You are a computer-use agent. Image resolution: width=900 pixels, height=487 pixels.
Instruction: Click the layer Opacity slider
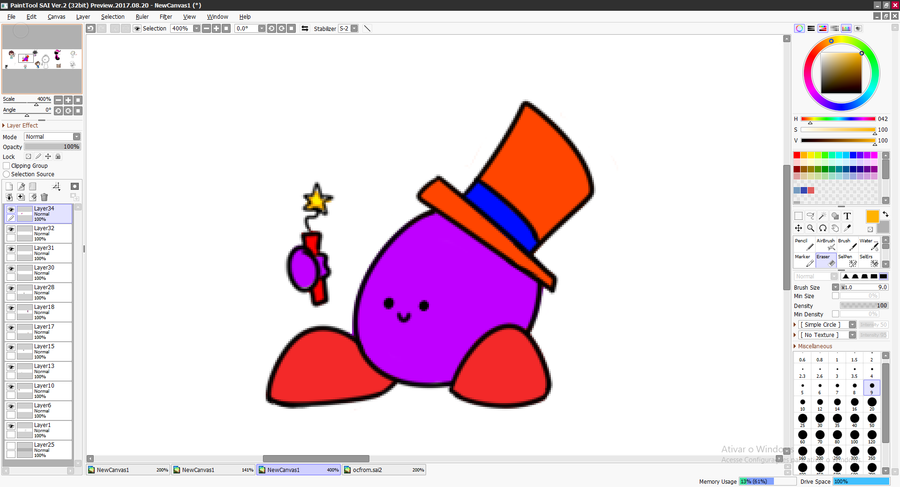pos(52,147)
